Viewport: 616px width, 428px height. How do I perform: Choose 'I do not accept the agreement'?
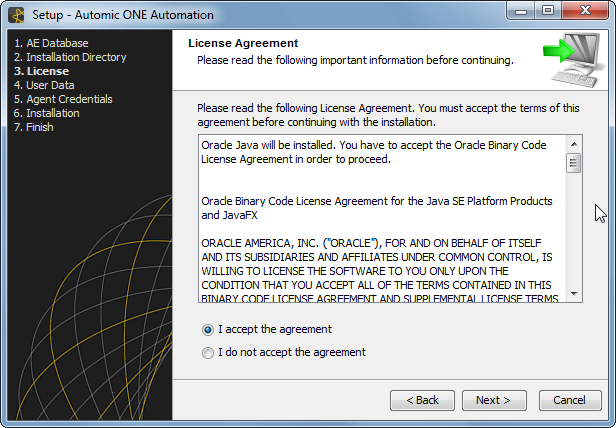[x=208, y=352]
